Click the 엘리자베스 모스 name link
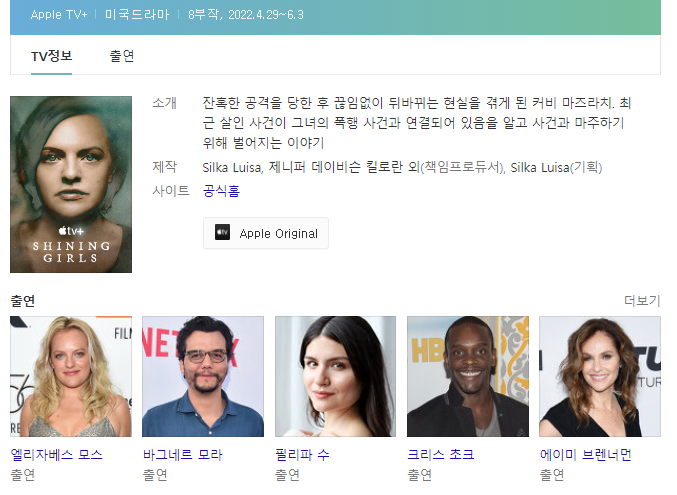Screen dimensions: 677x495 pos(57,454)
